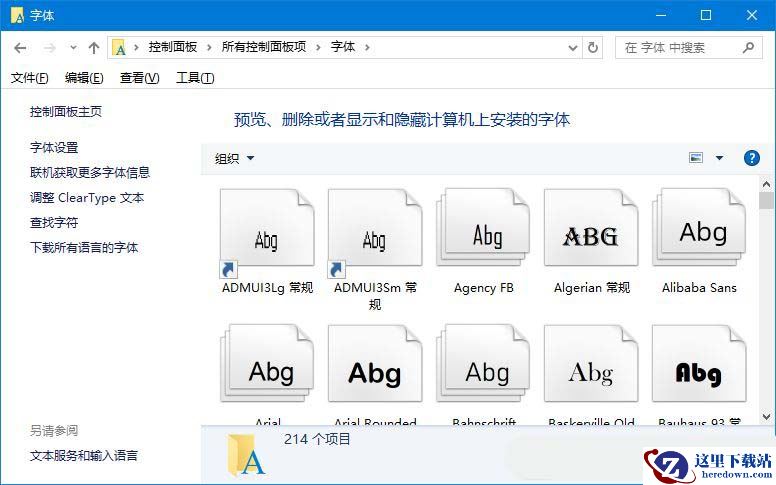Click the back navigation arrow
This screenshot has width=776, height=485.
20,48
